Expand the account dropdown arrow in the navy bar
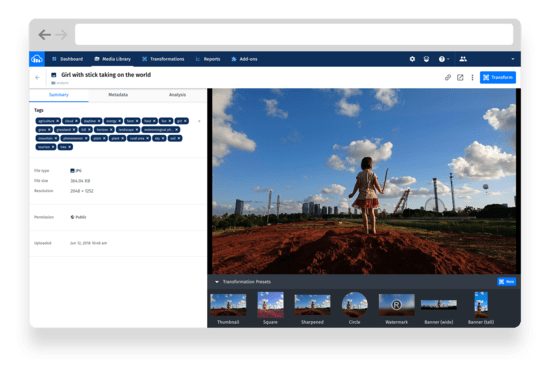 pyautogui.click(x=512, y=59)
